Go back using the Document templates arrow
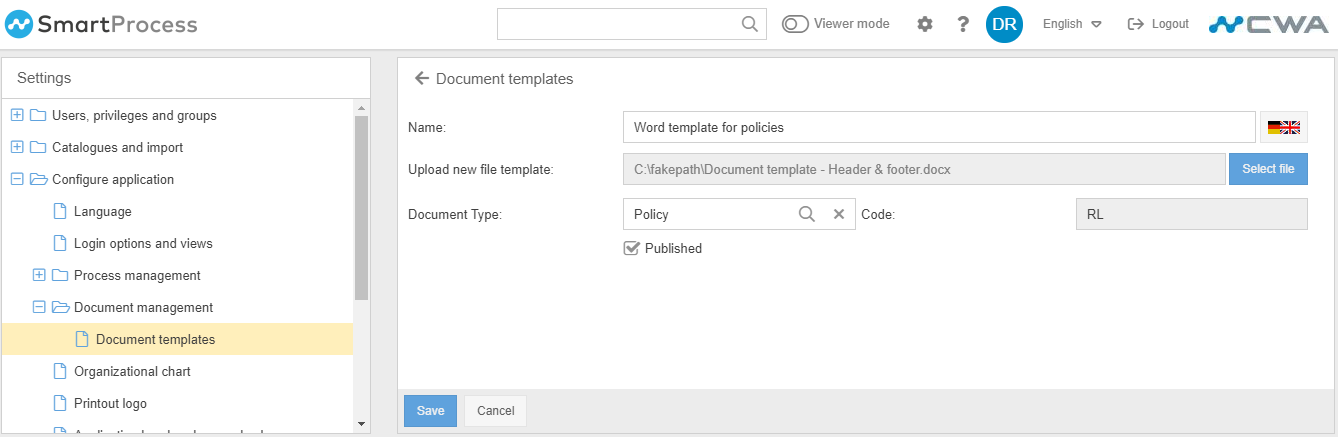The image size is (1338, 437). click(422, 79)
